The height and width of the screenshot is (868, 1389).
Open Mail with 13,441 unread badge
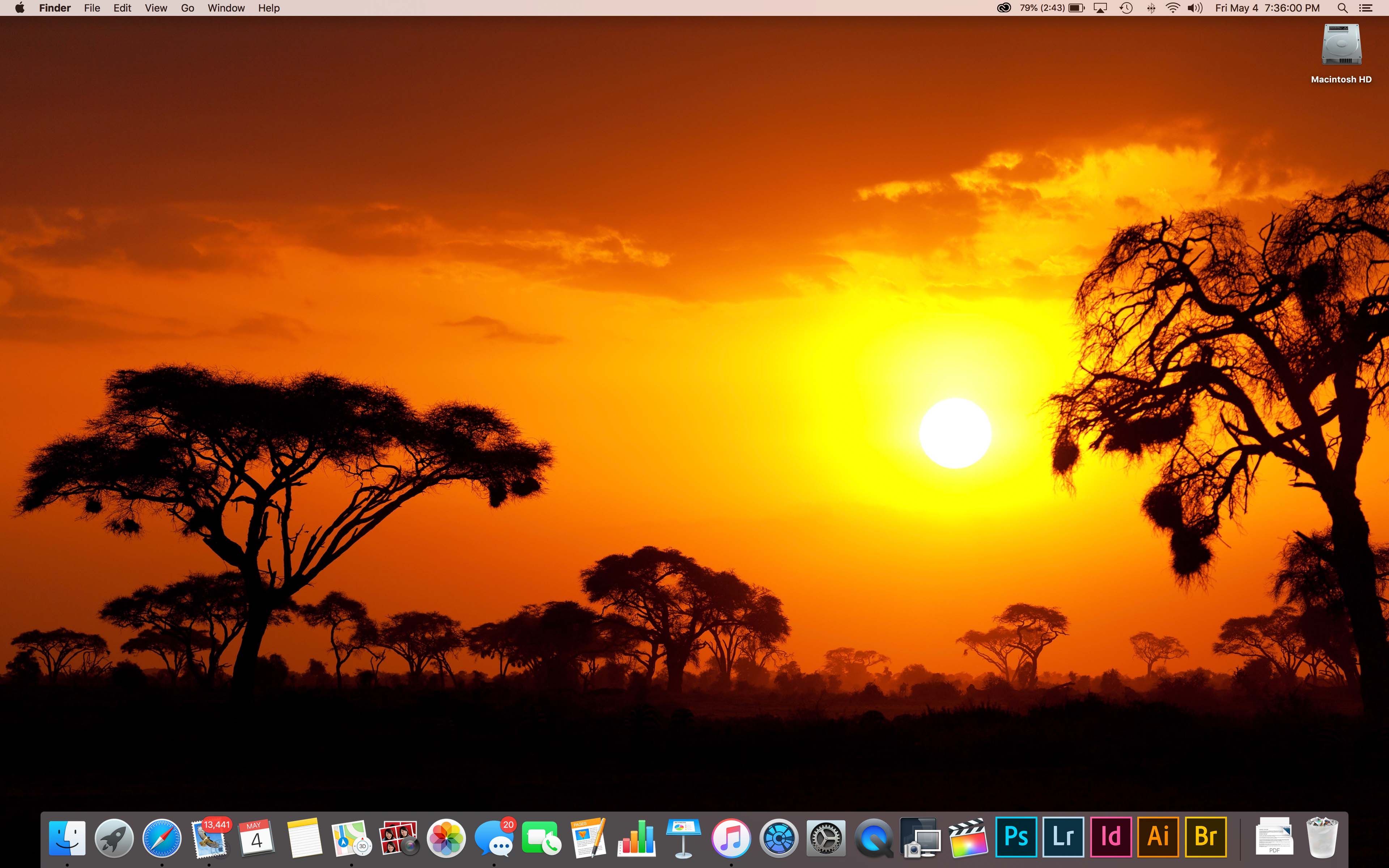tap(209, 838)
